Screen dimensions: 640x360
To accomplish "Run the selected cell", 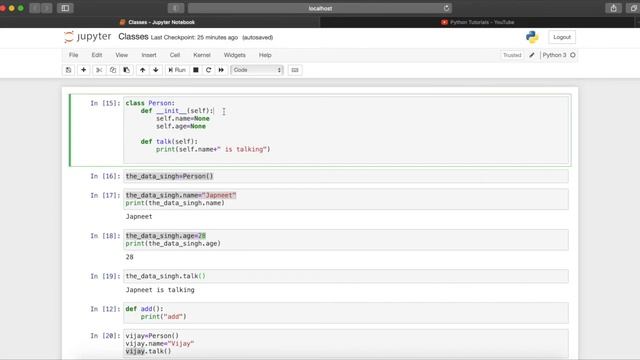I will coord(177,70).
